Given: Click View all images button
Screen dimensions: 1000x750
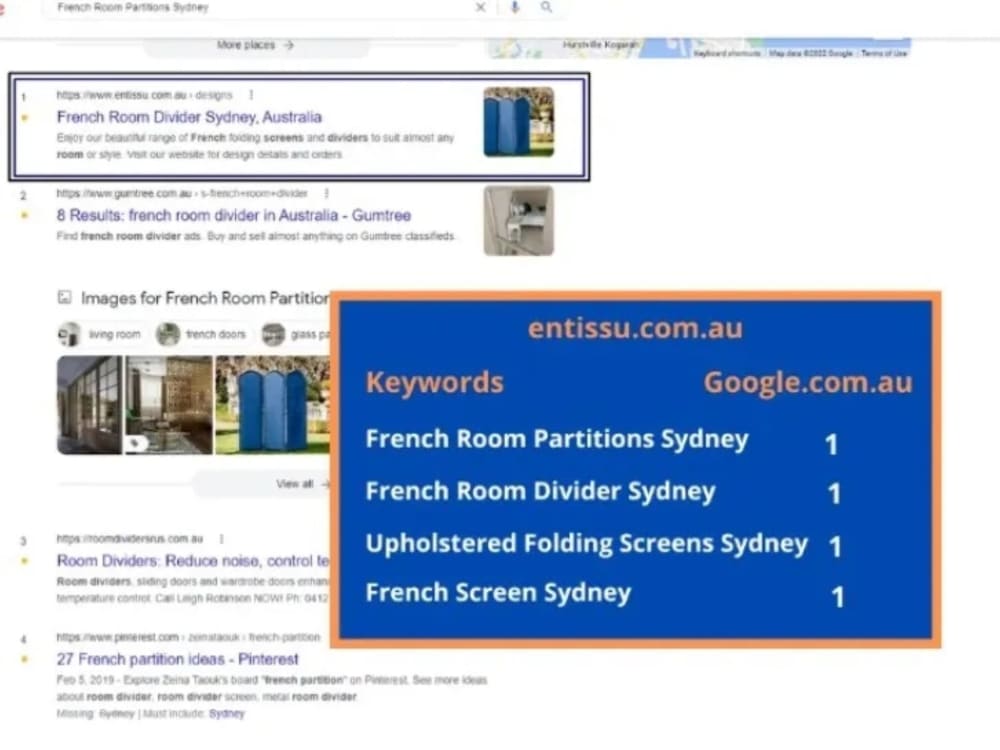Looking at the screenshot, I should (261, 484).
